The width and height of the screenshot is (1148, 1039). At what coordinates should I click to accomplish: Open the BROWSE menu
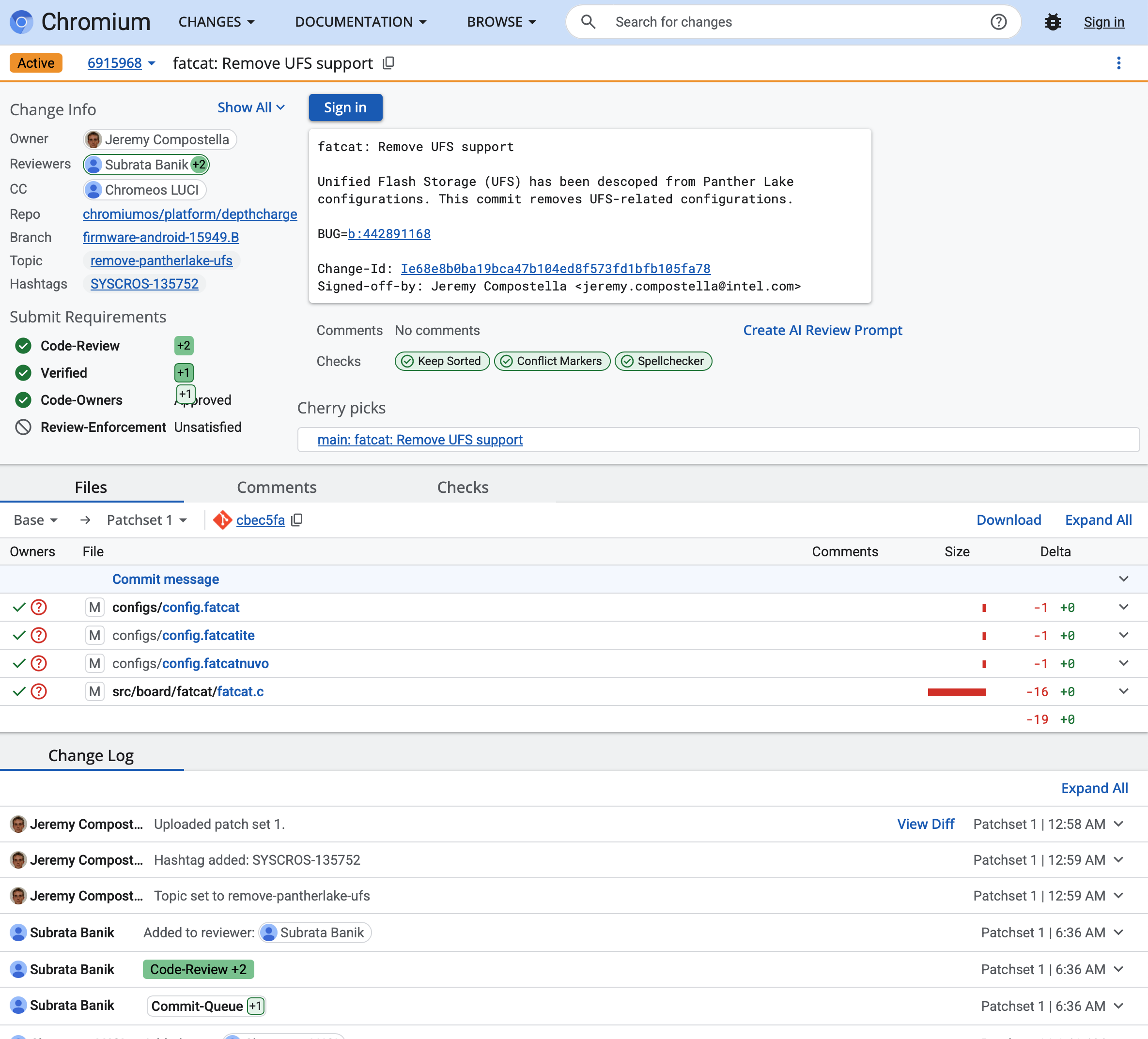(500, 22)
